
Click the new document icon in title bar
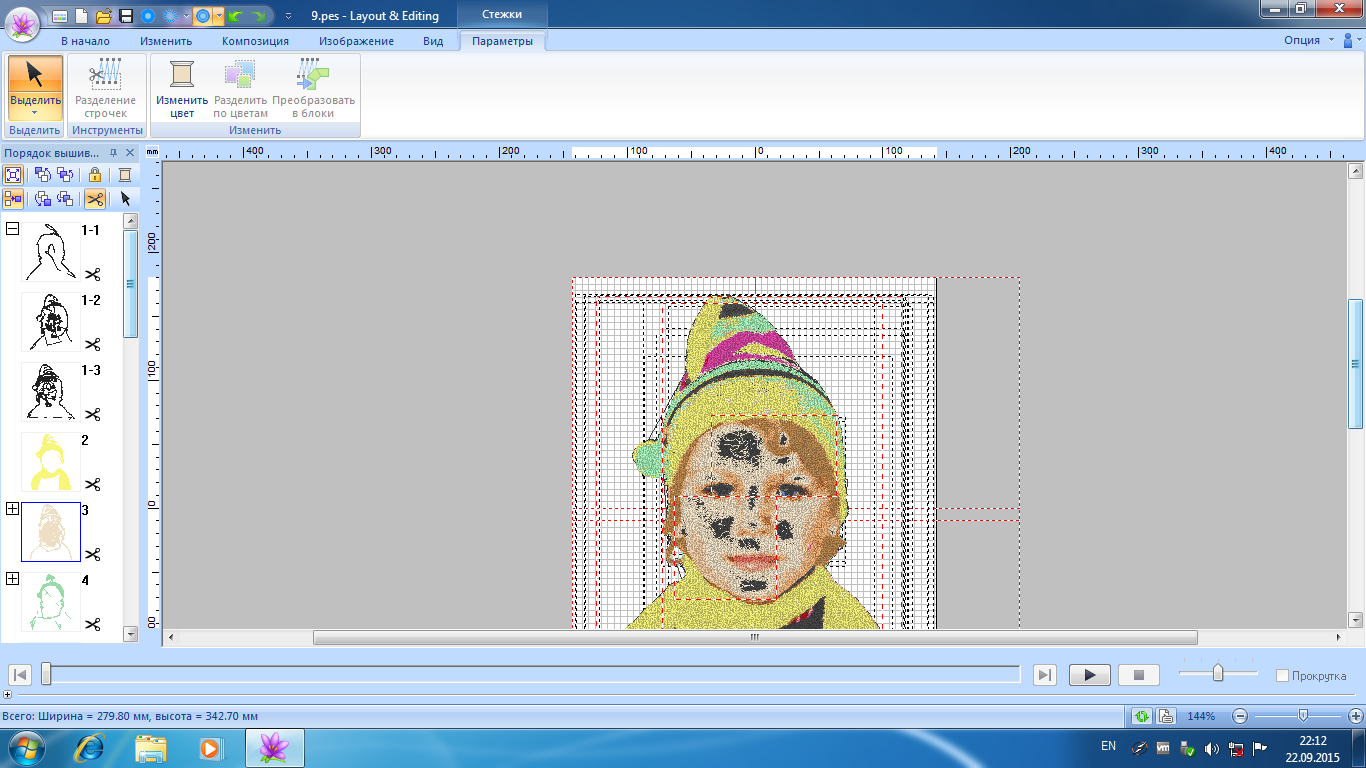click(x=81, y=16)
